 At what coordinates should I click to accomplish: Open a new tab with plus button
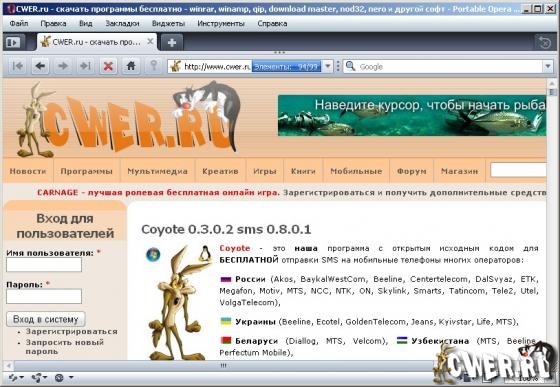pyautogui.click(x=172, y=43)
